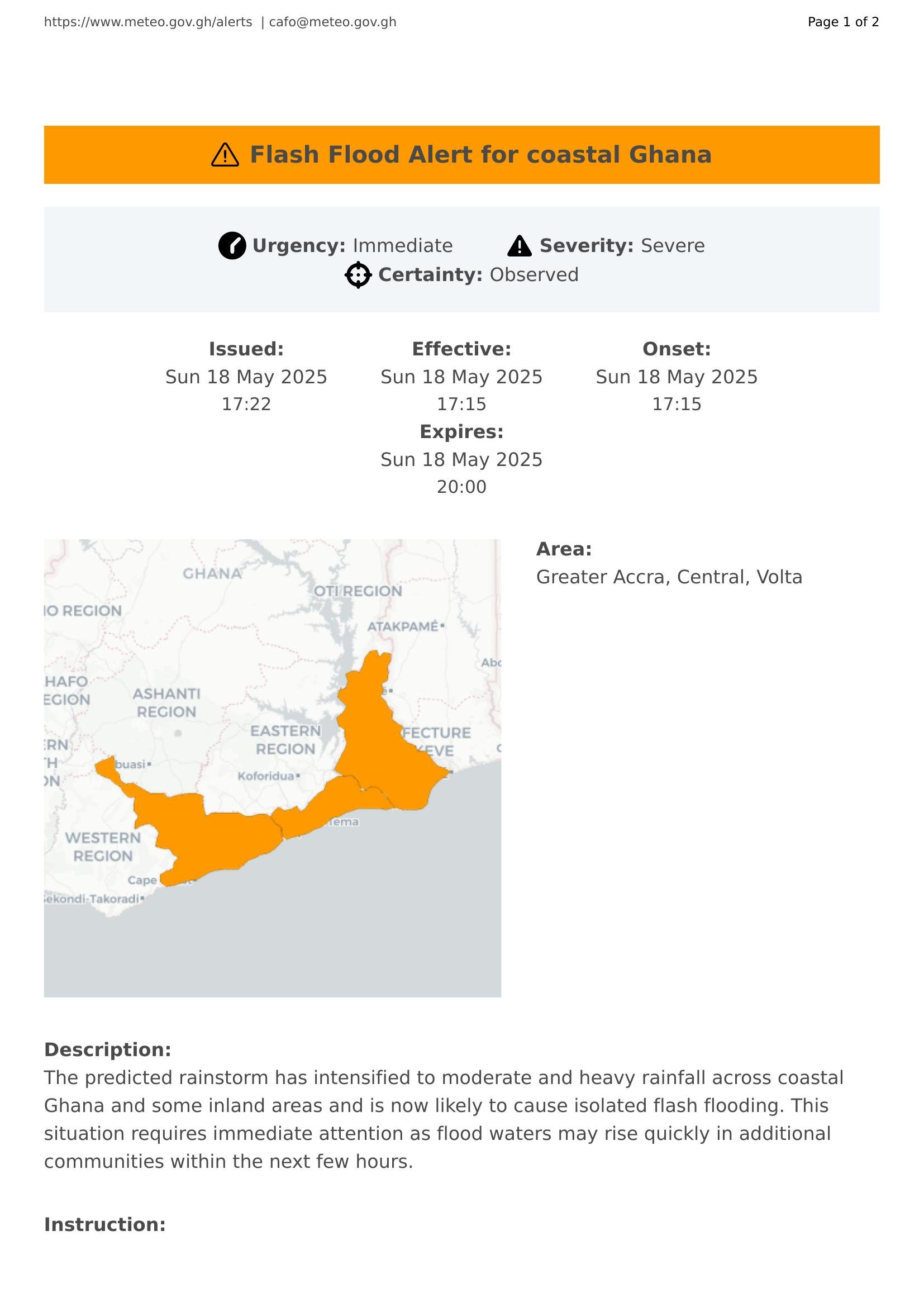
Task: Click the Expires time 20:00
Action: point(461,487)
